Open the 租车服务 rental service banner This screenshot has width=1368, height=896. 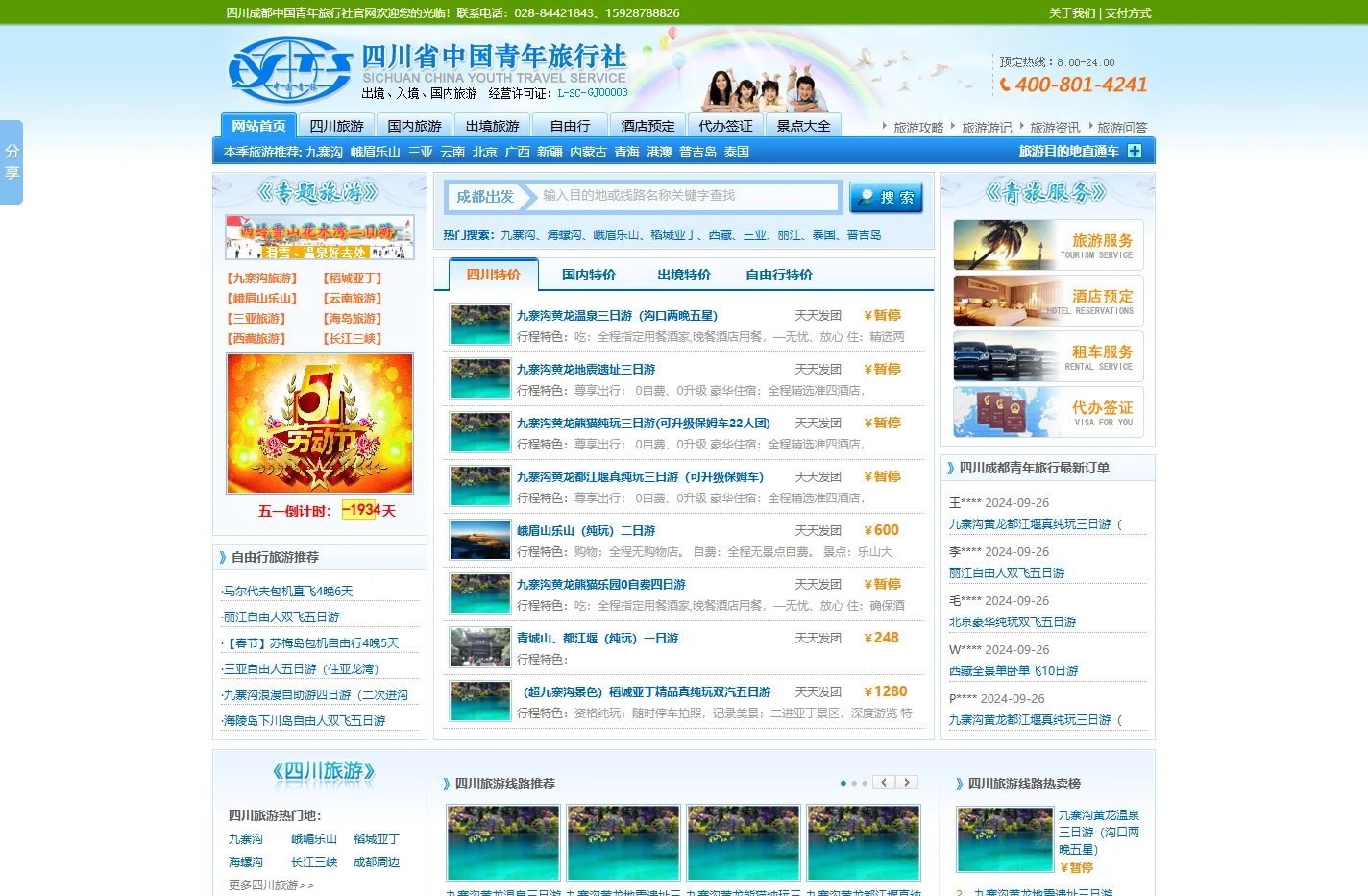point(1048,356)
